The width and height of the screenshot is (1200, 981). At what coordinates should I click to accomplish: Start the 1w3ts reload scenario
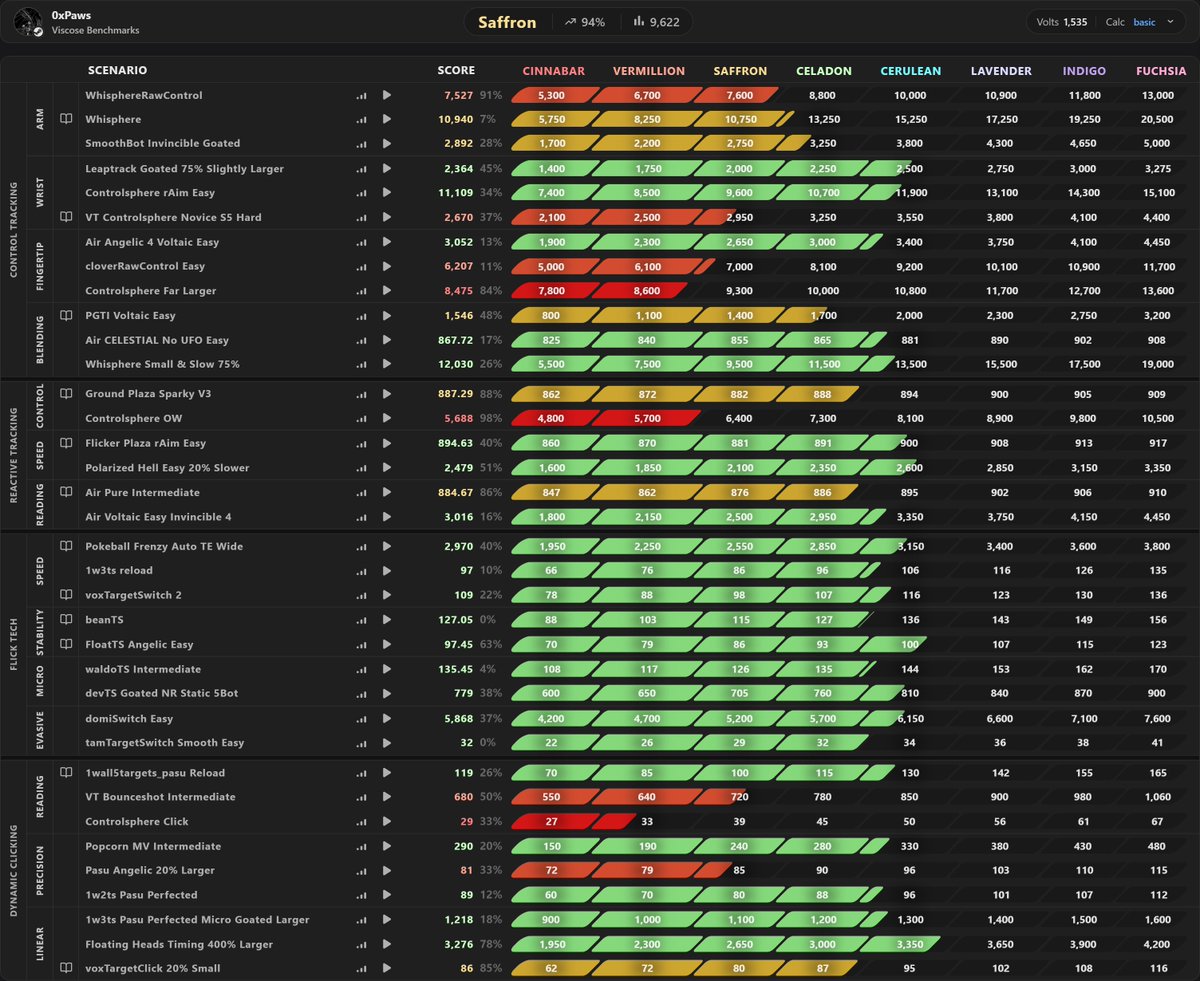[x=387, y=571]
